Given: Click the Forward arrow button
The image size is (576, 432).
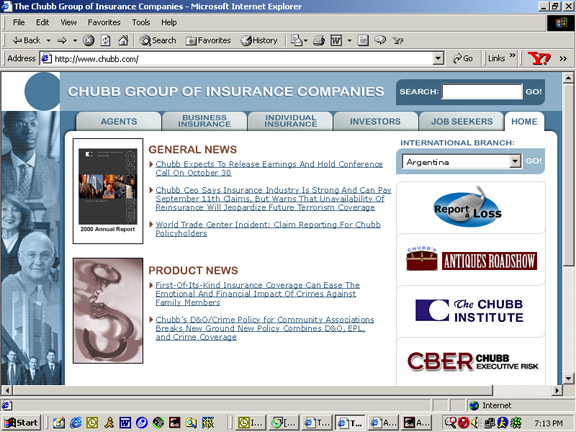Looking at the screenshot, I should tap(62, 40).
